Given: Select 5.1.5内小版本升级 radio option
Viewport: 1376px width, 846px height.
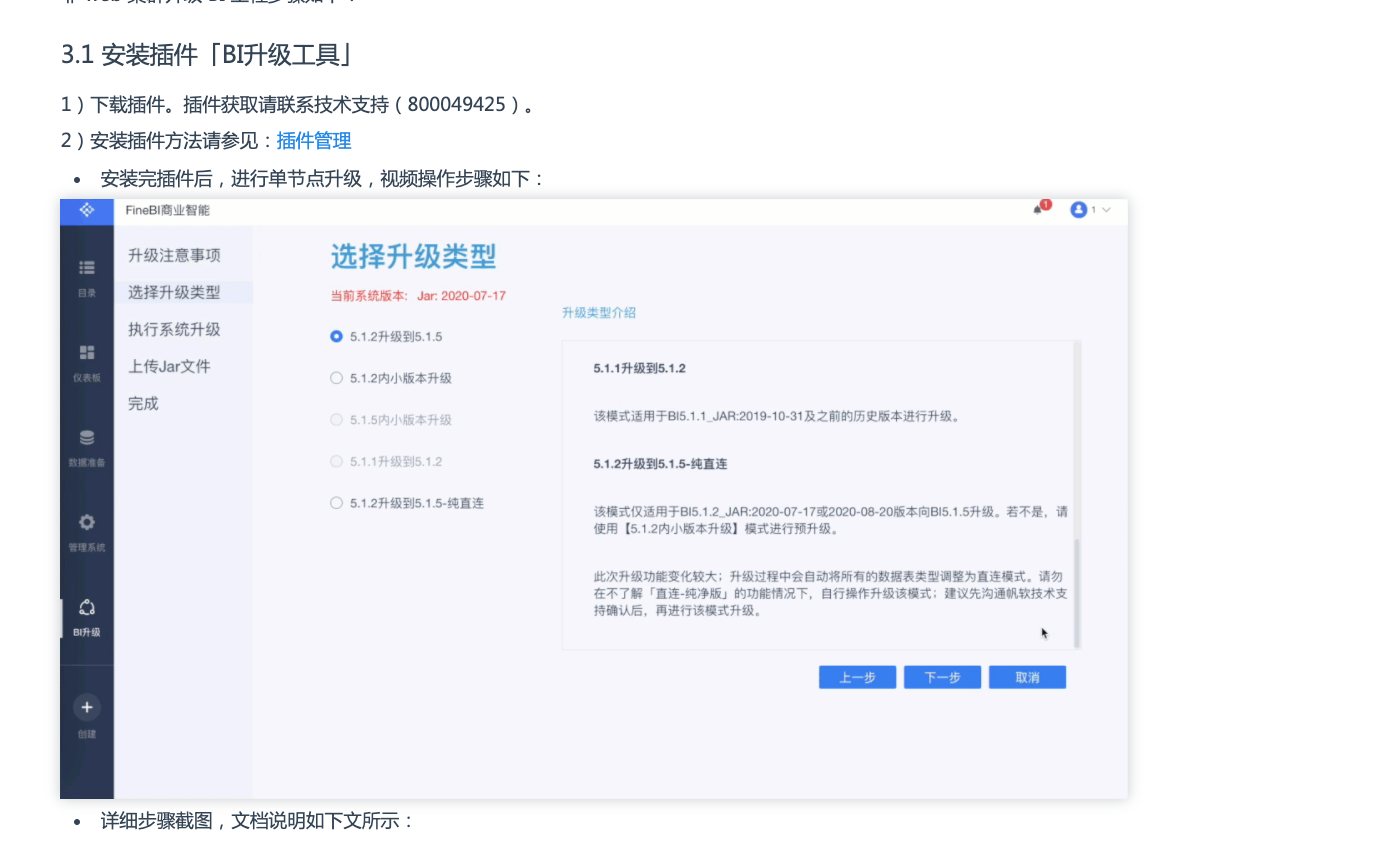Looking at the screenshot, I should [x=336, y=420].
